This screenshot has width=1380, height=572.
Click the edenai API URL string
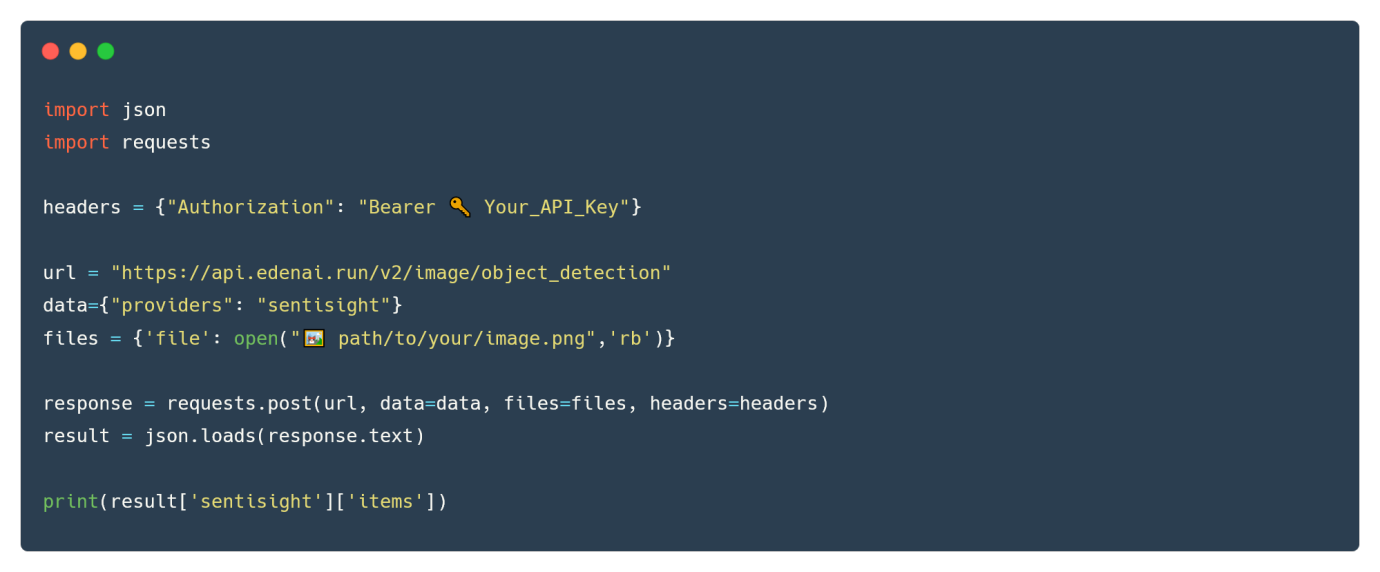tap(391, 273)
